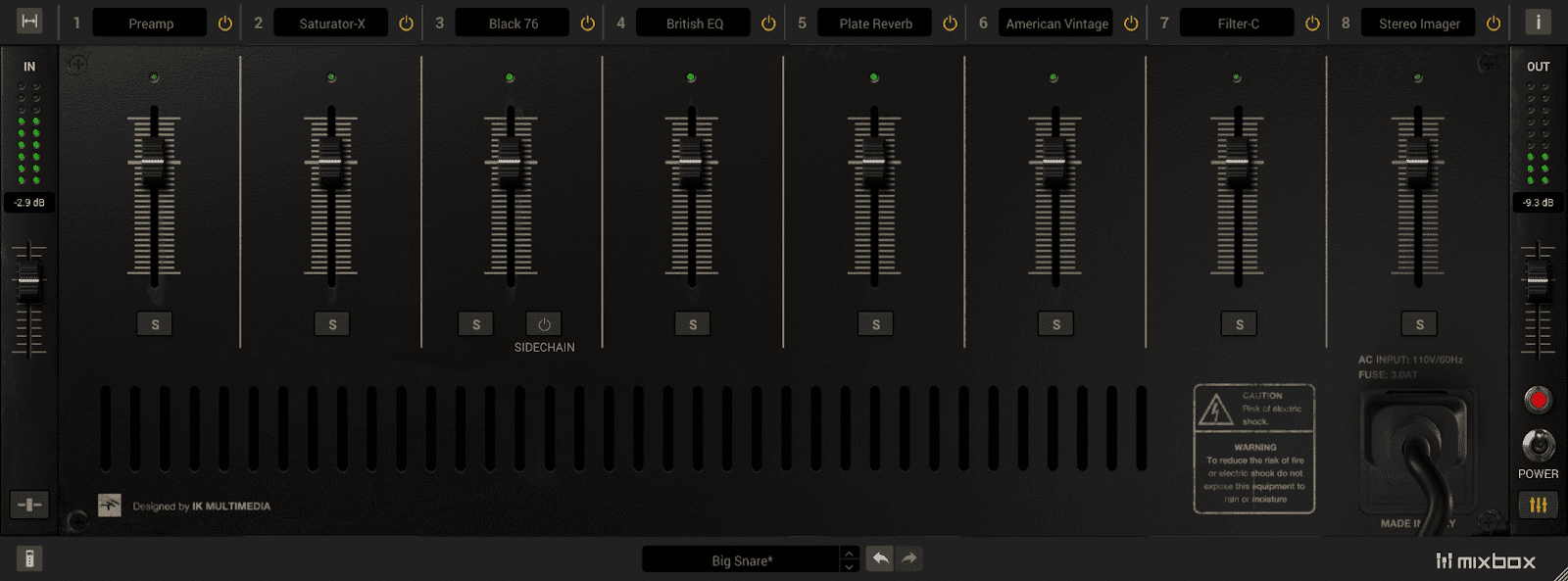Solo channel 7 with its S button

coord(1240,324)
